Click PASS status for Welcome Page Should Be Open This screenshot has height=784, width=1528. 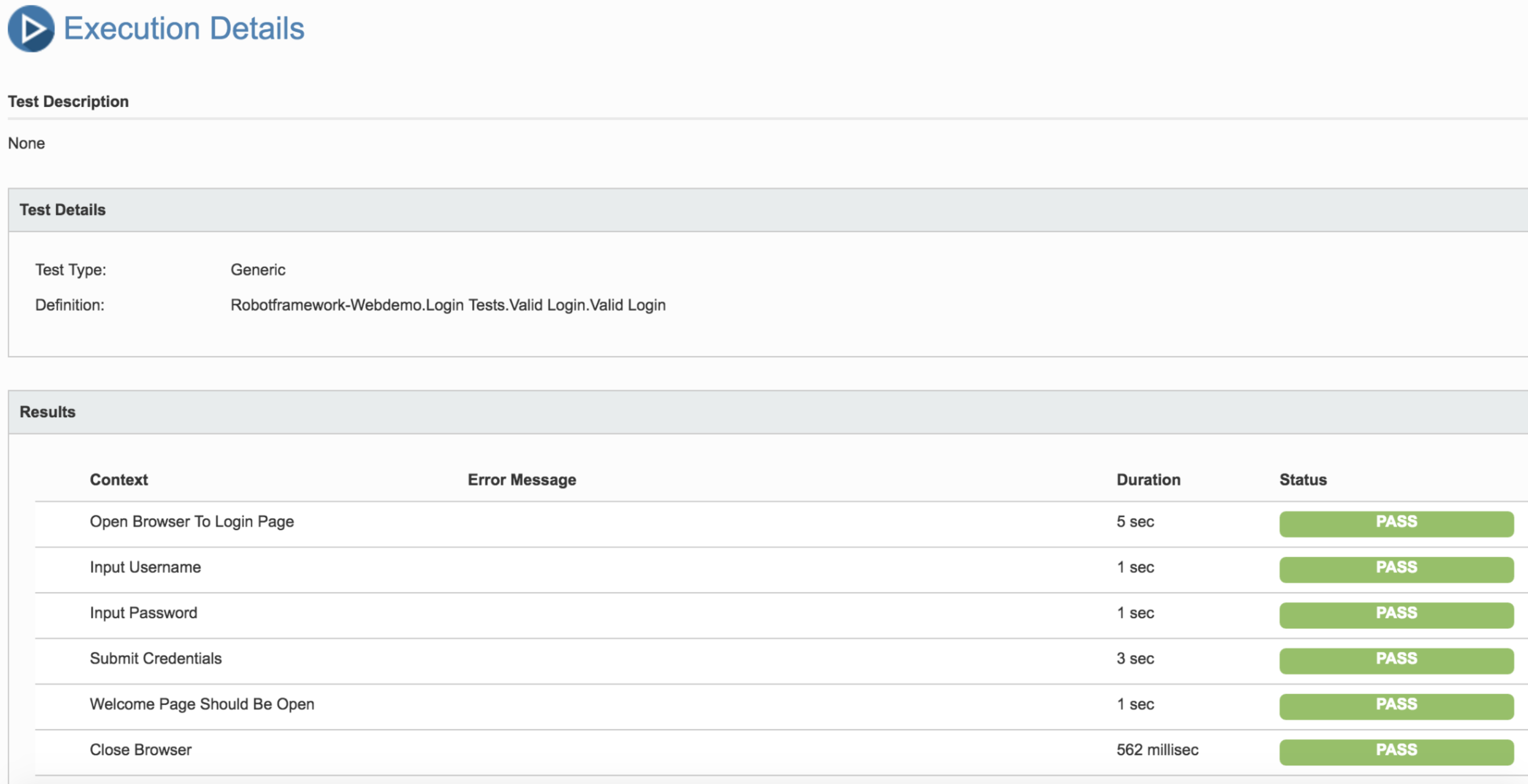[x=1396, y=707]
